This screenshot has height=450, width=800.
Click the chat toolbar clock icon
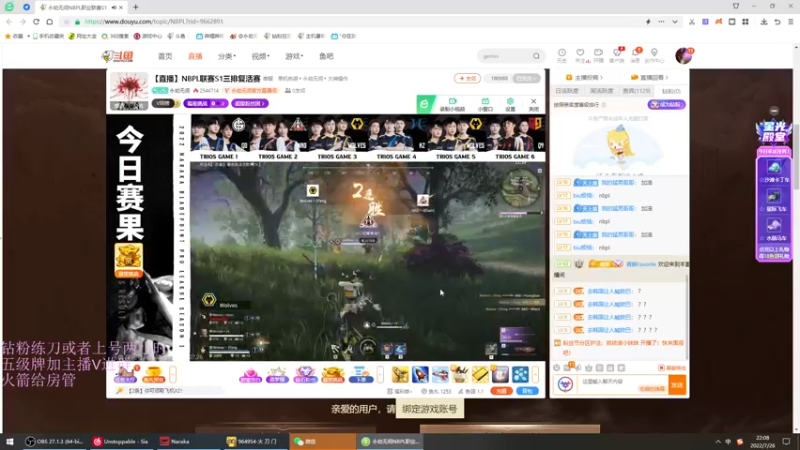[557, 368]
